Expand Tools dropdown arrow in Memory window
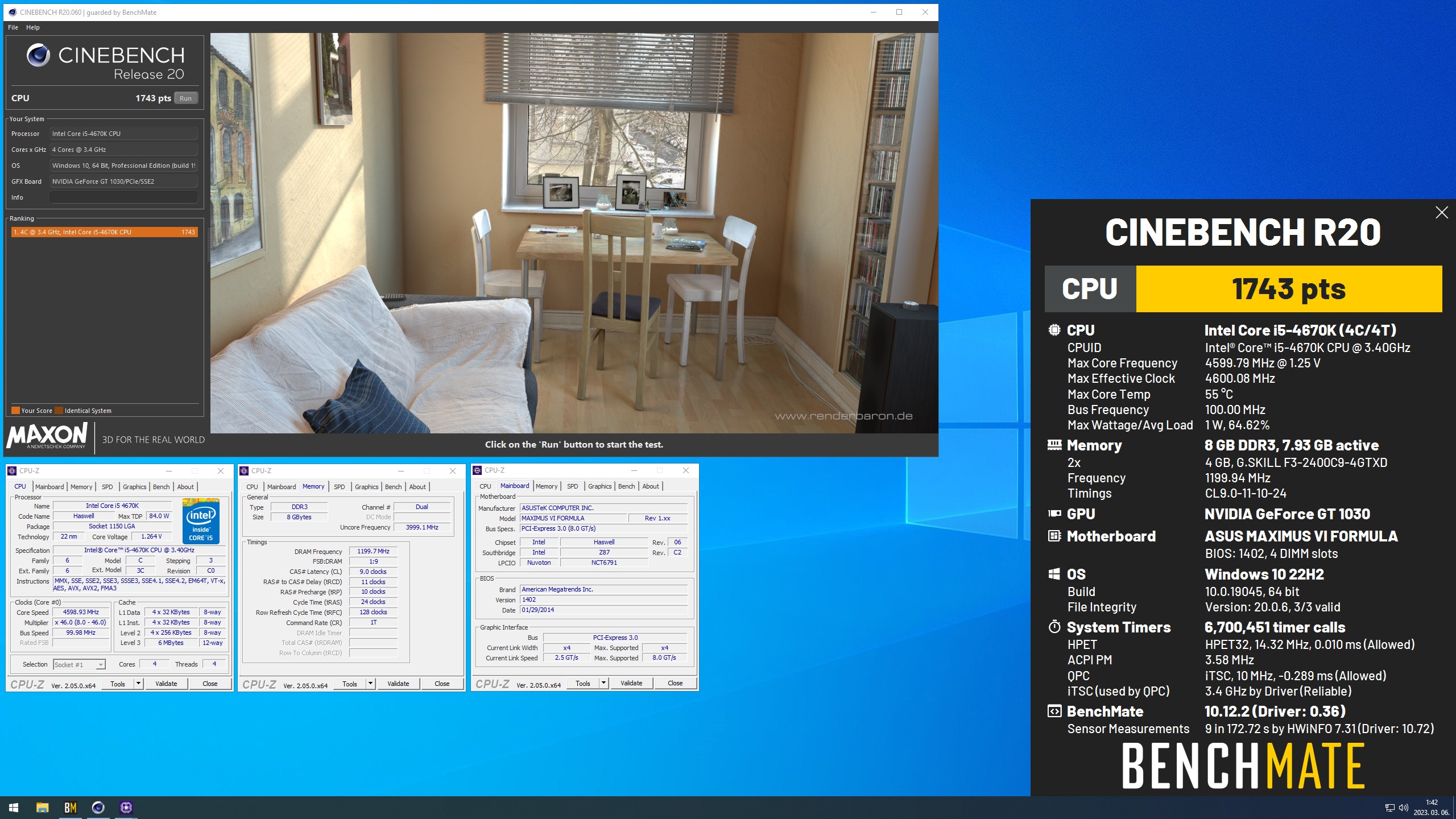1456x819 pixels. pyautogui.click(x=370, y=684)
